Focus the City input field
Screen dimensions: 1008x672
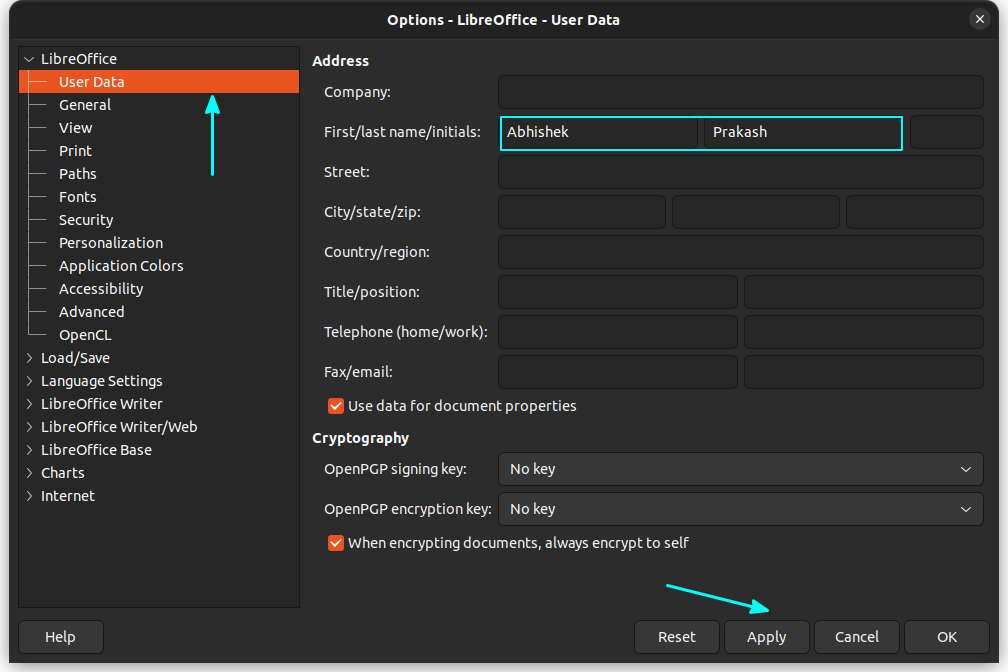582,212
